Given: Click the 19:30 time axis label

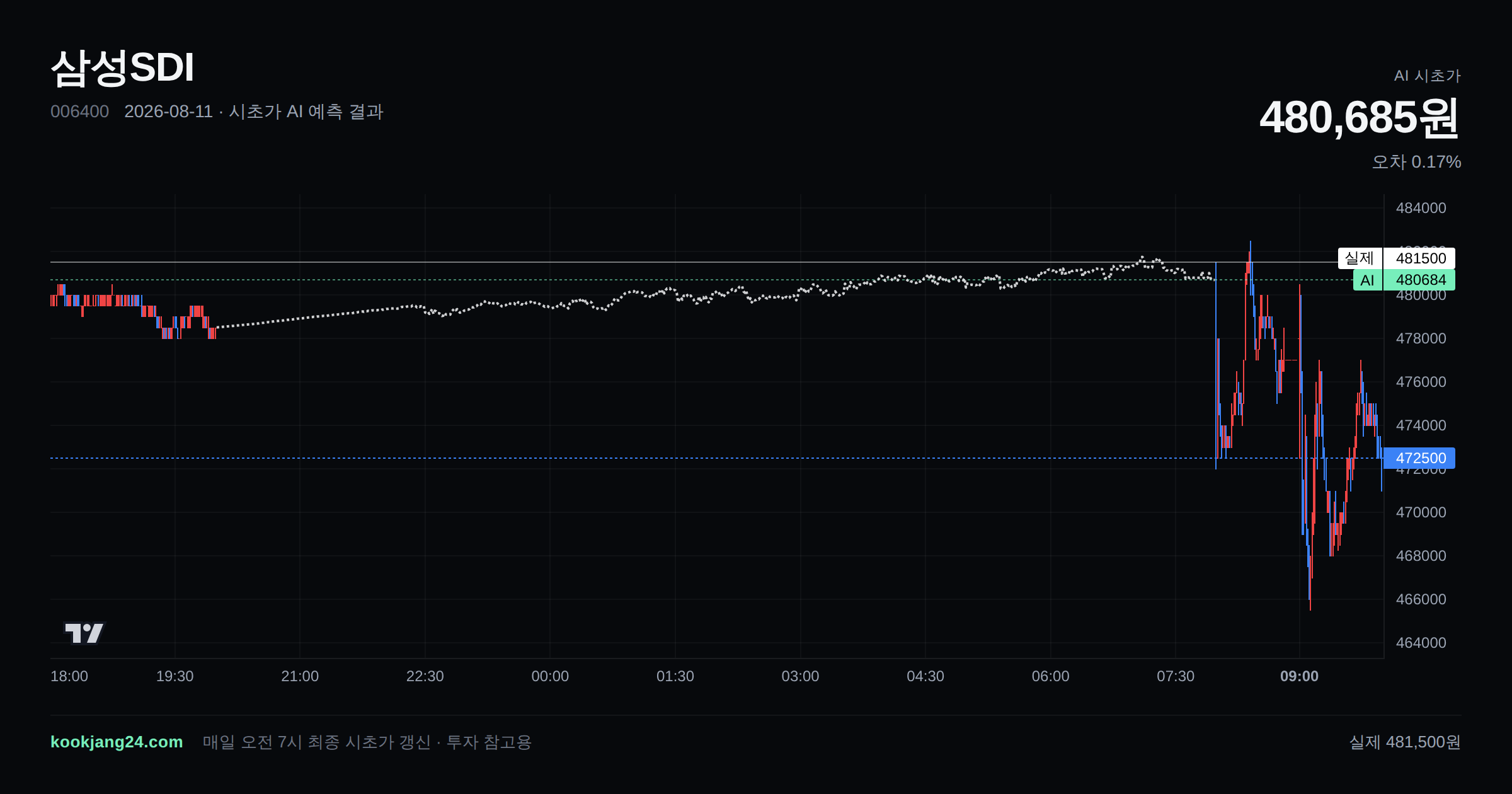Looking at the screenshot, I should [175, 676].
